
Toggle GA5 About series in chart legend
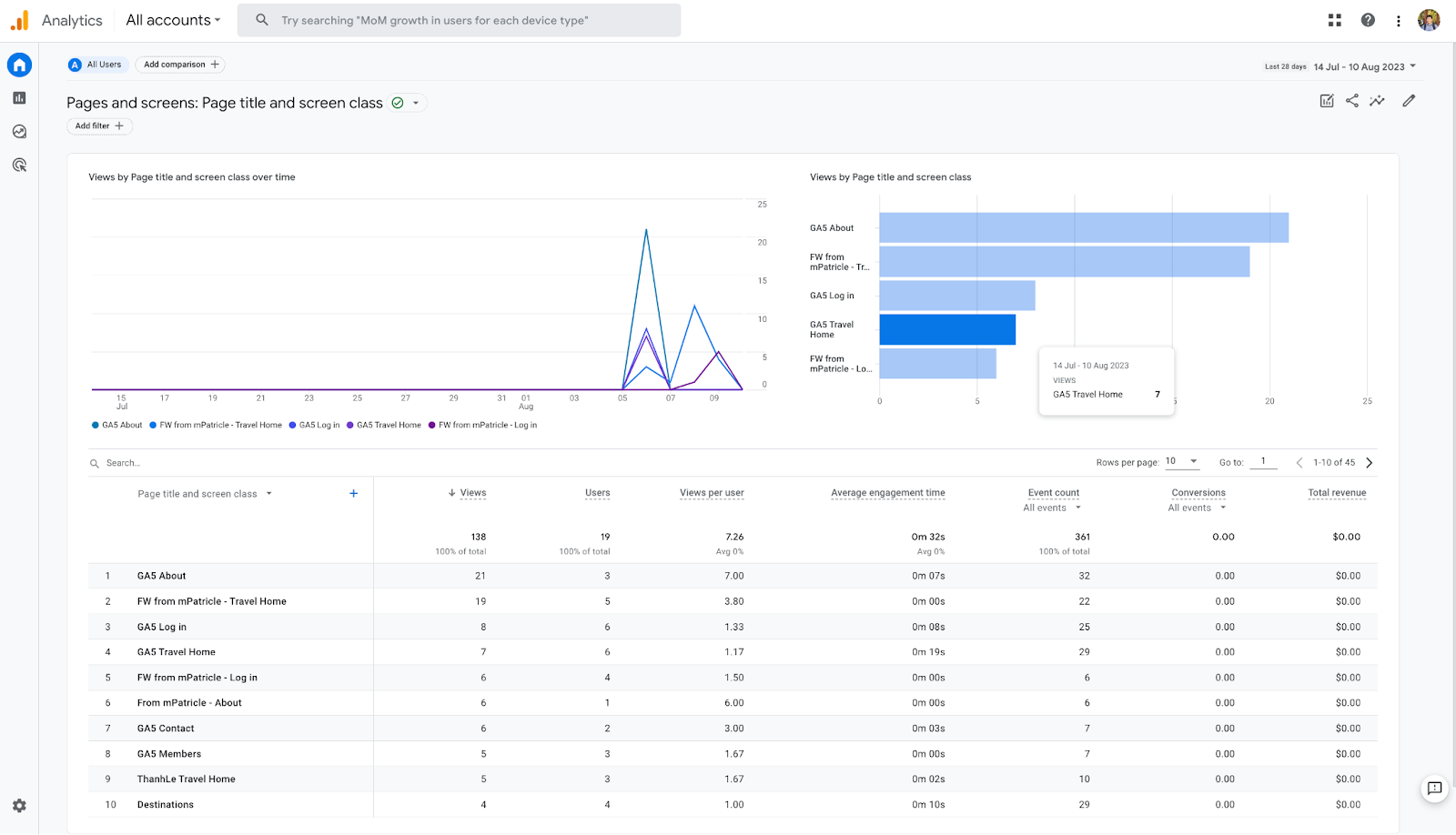[x=117, y=425]
